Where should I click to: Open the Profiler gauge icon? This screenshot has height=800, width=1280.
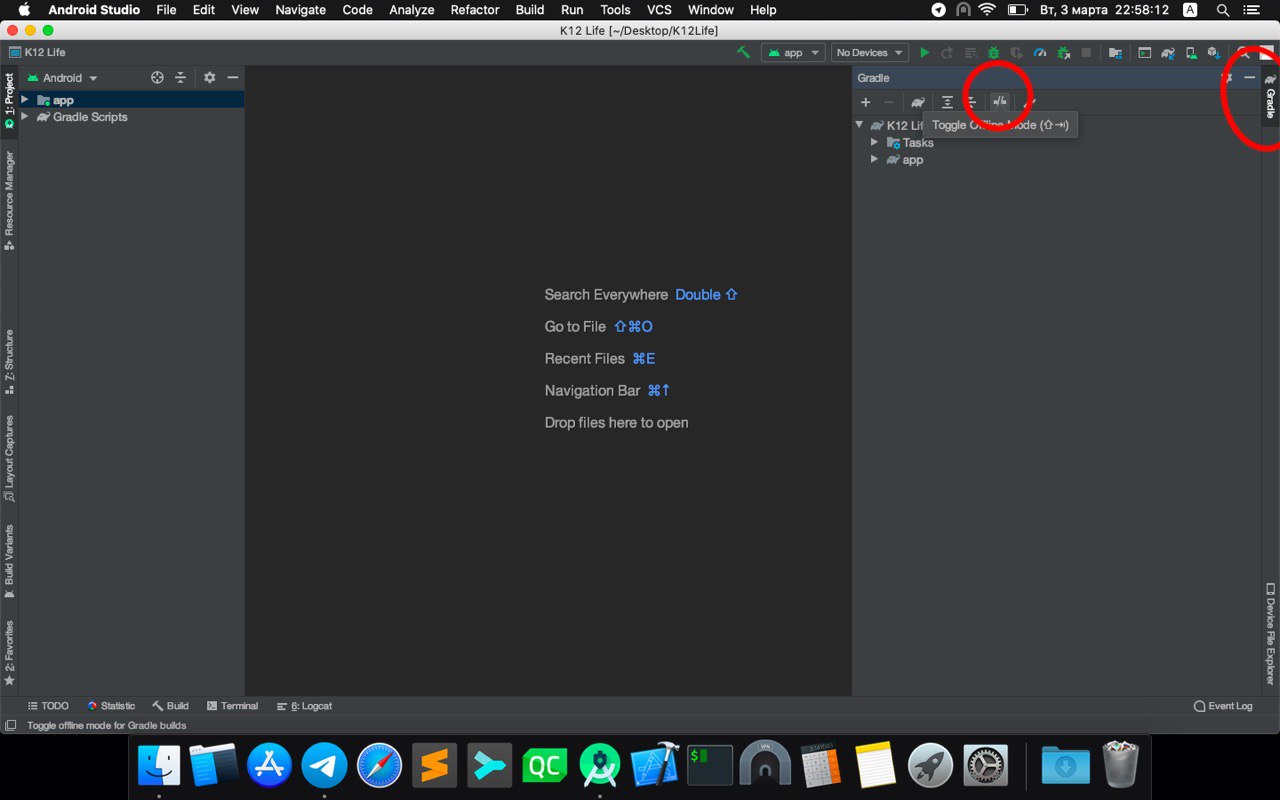click(x=1040, y=52)
